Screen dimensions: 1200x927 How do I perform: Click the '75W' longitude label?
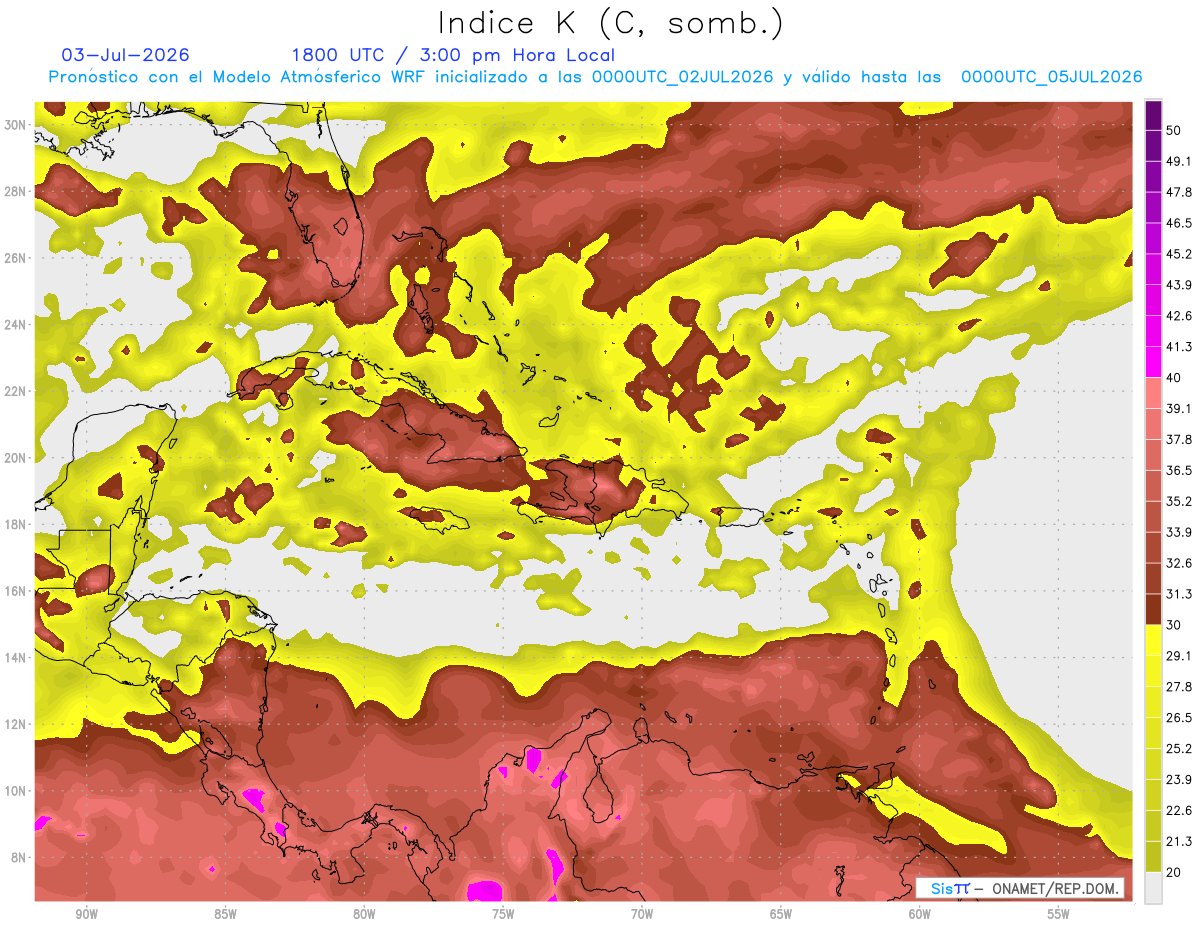pyautogui.click(x=503, y=915)
